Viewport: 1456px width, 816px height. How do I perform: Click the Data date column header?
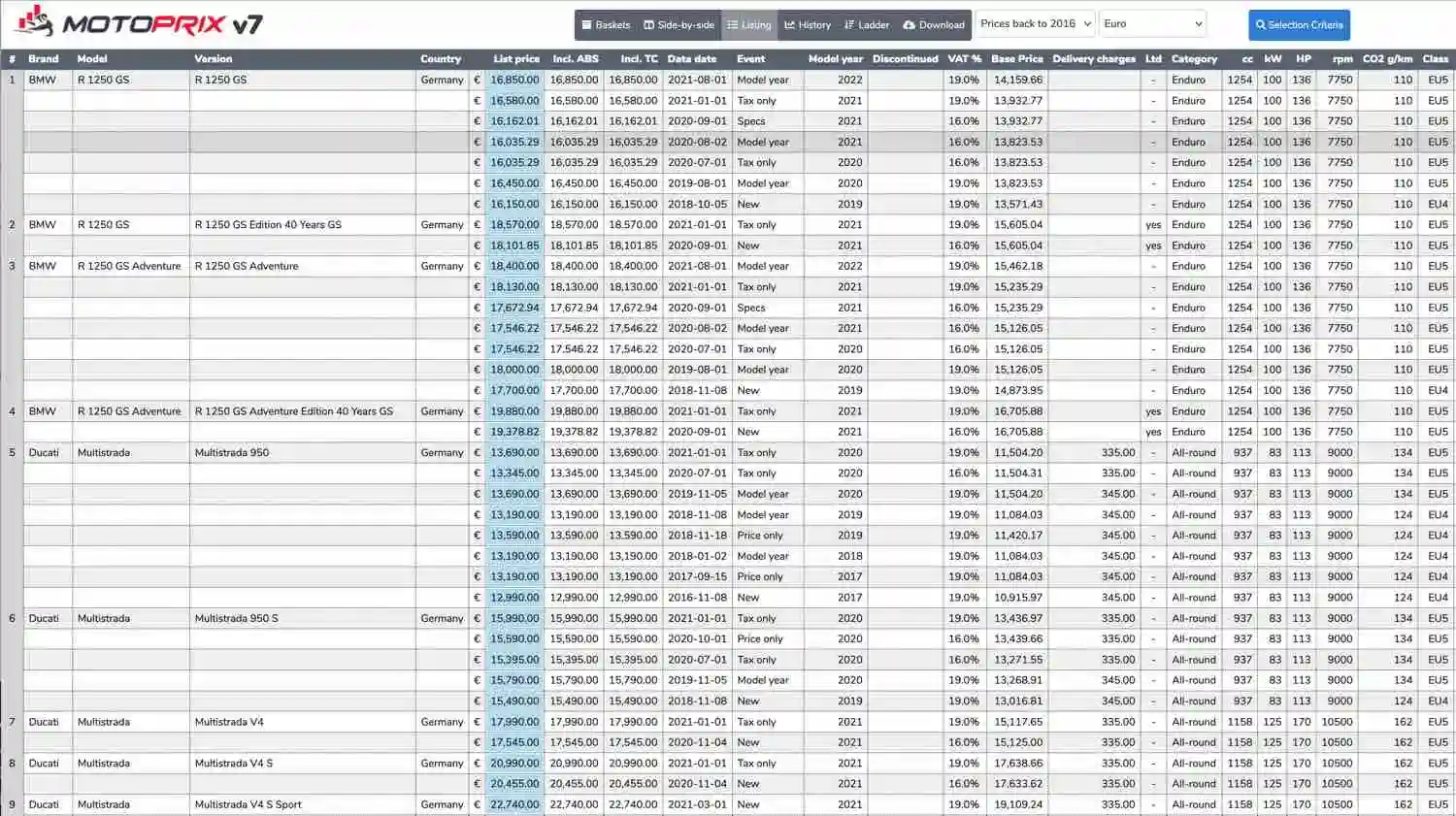[692, 59]
